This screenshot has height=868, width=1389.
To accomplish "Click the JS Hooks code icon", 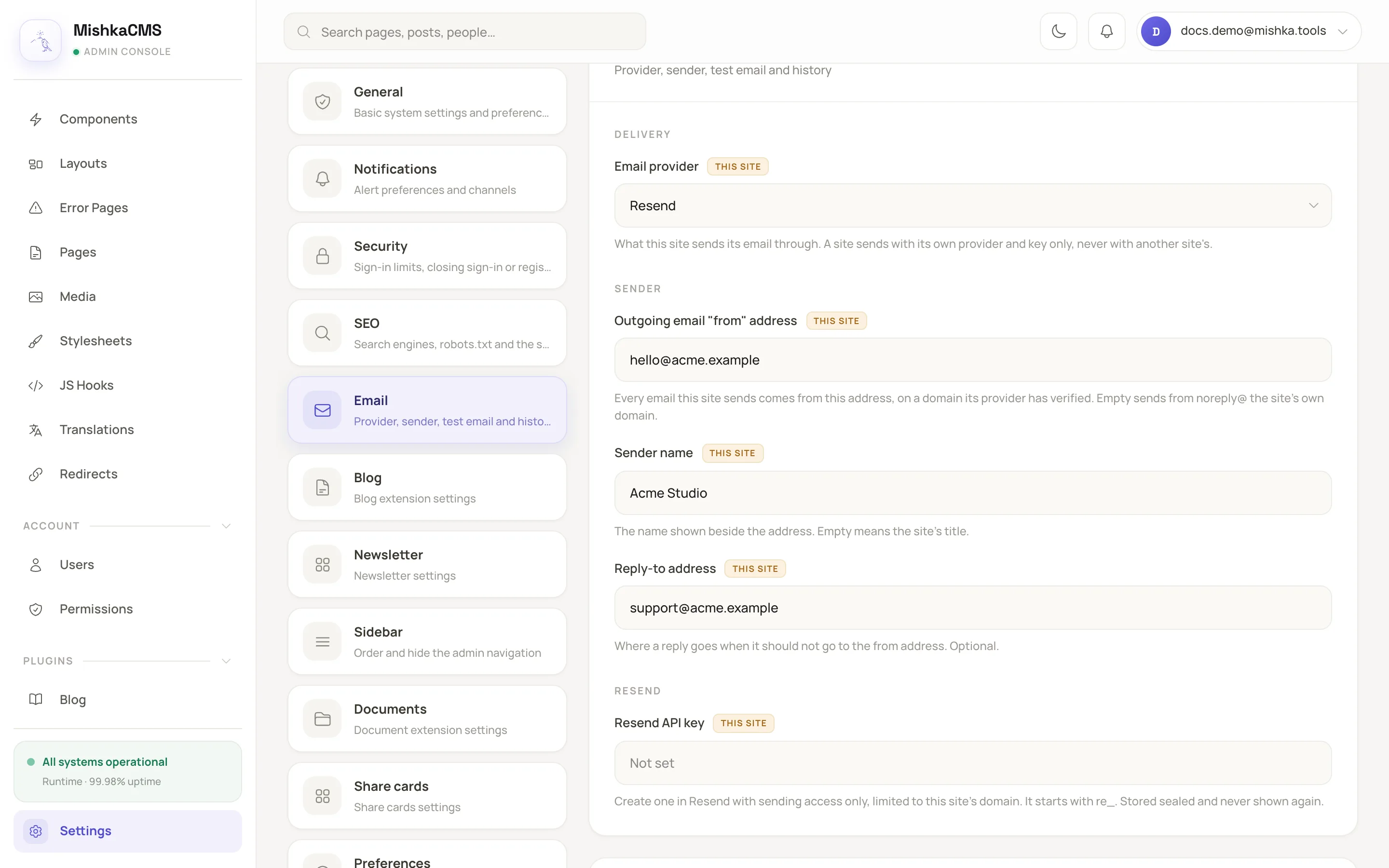I will click(36, 386).
